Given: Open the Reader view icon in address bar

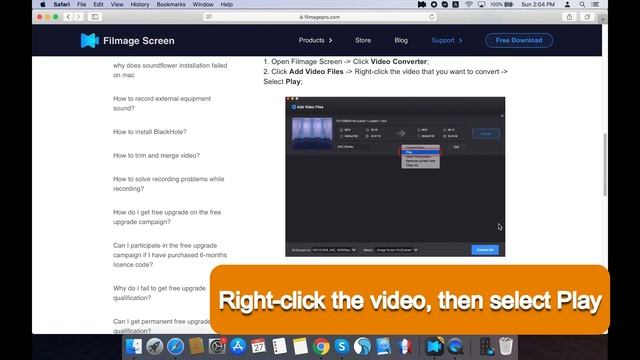Looking at the screenshot, I should coord(209,17).
